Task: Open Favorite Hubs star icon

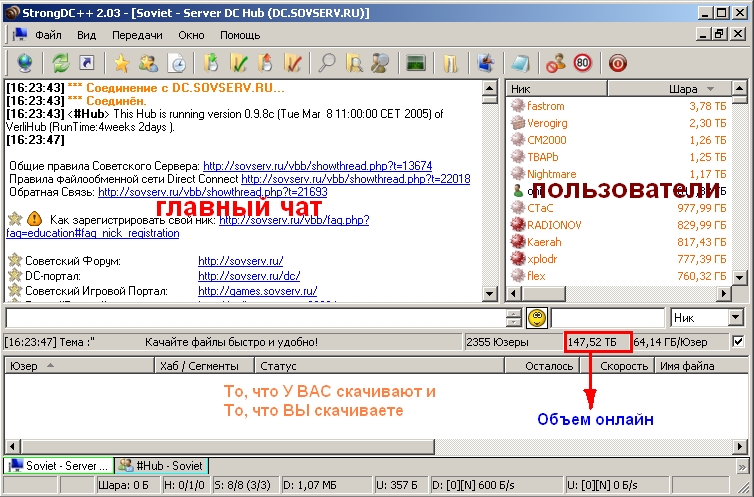Action: click(122, 63)
